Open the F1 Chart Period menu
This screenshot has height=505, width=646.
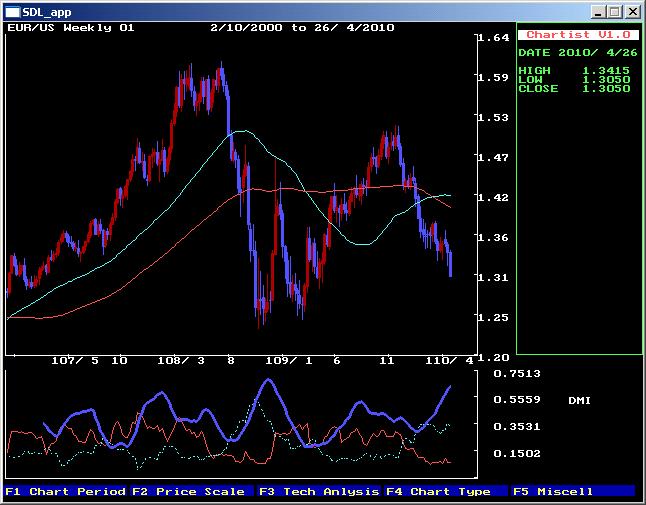[66, 491]
